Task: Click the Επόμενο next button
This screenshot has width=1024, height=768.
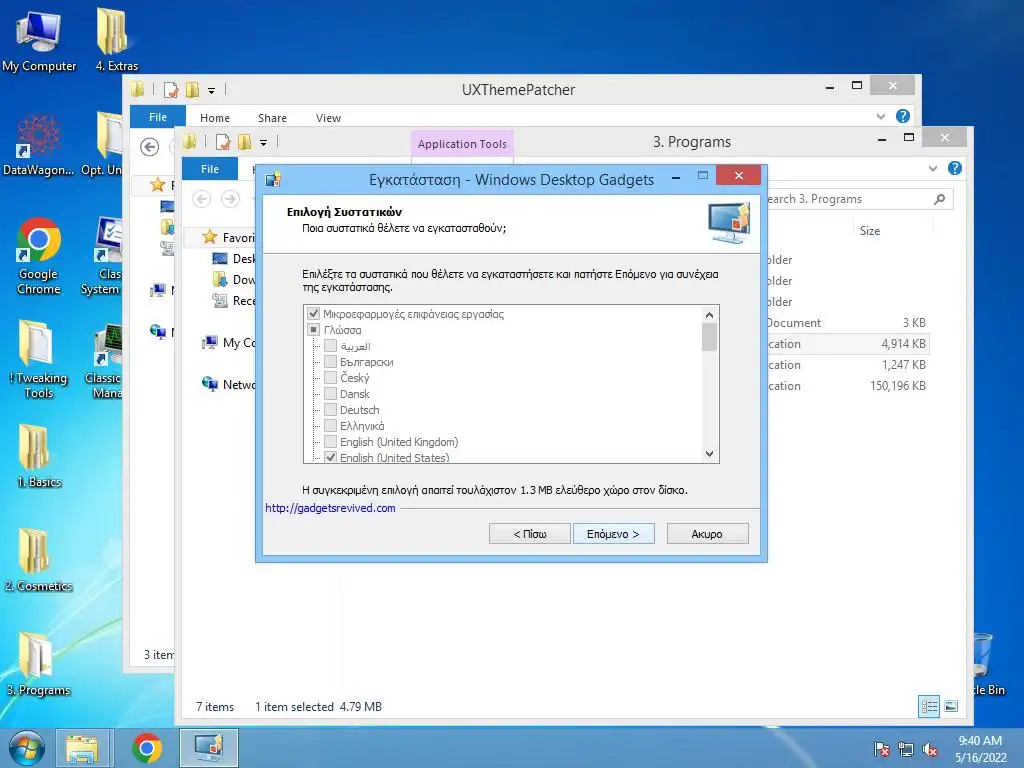Action: pos(613,534)
